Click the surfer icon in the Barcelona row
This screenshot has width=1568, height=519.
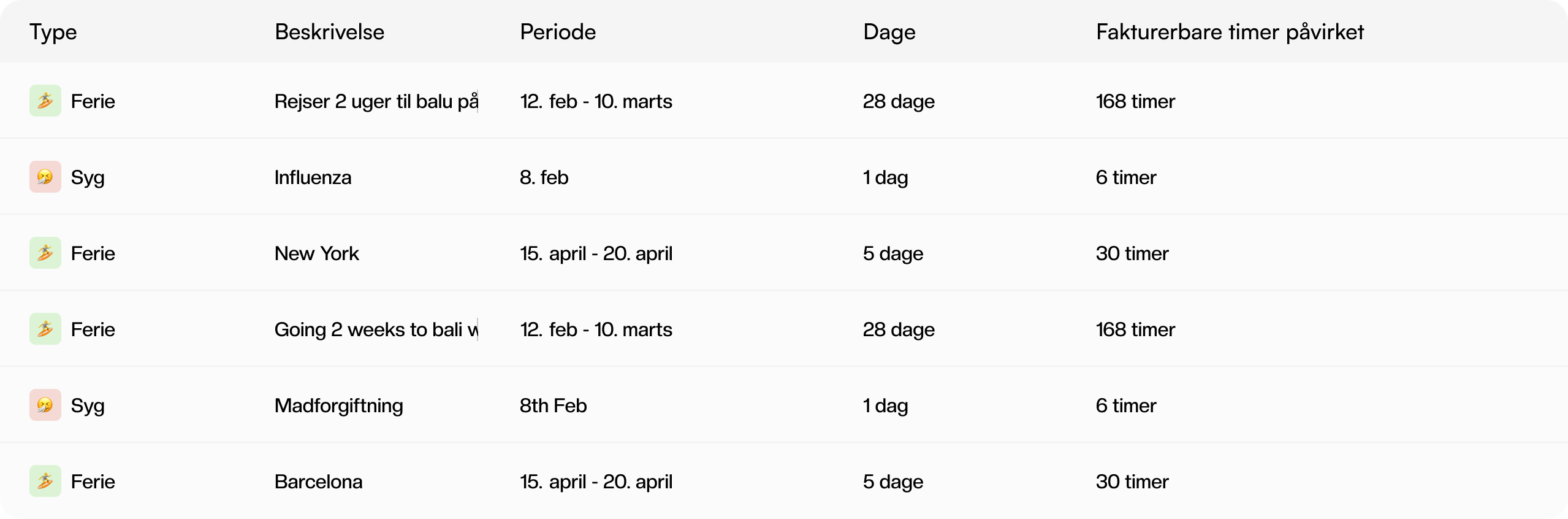point(45,481)
